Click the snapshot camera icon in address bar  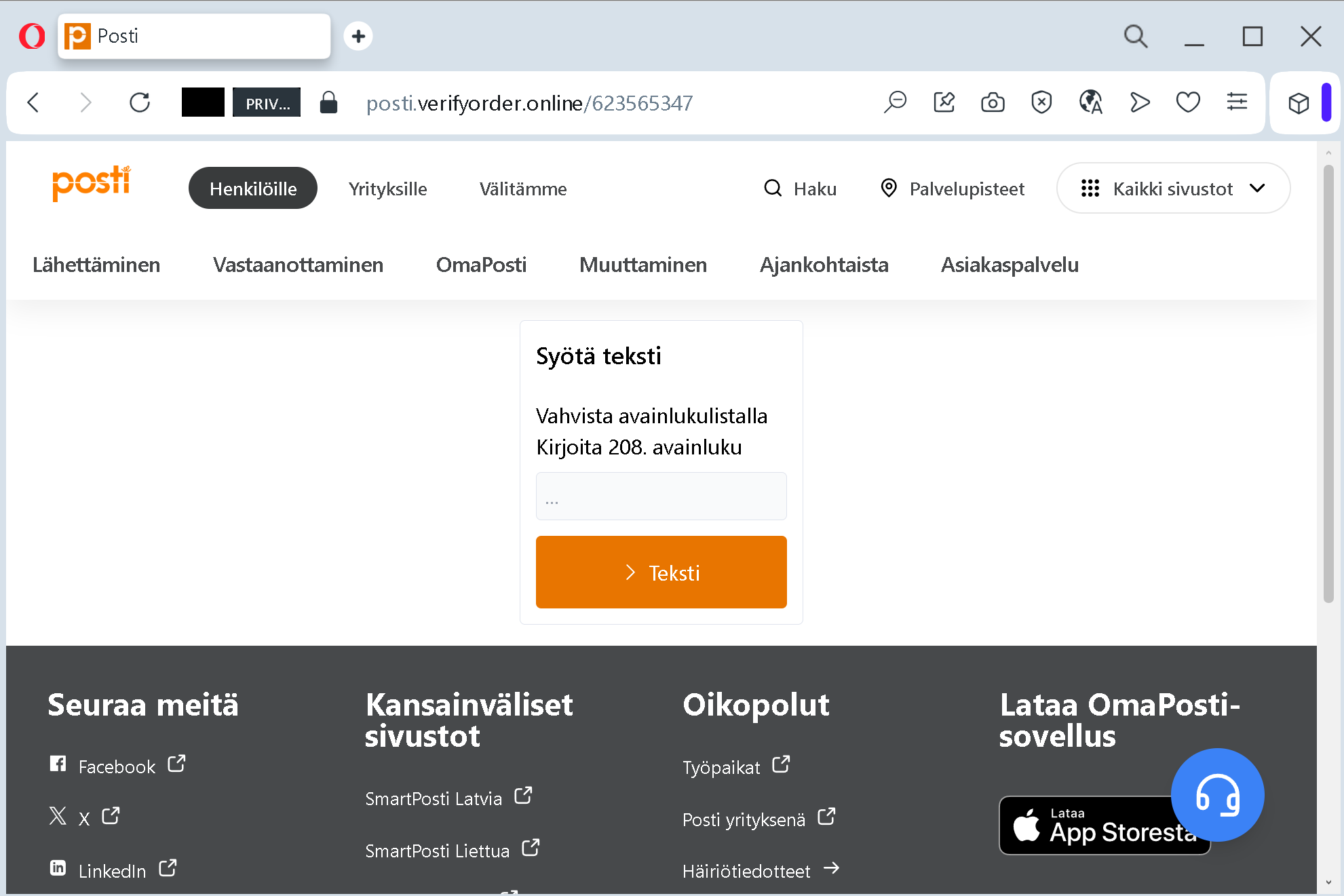point(993,103)
